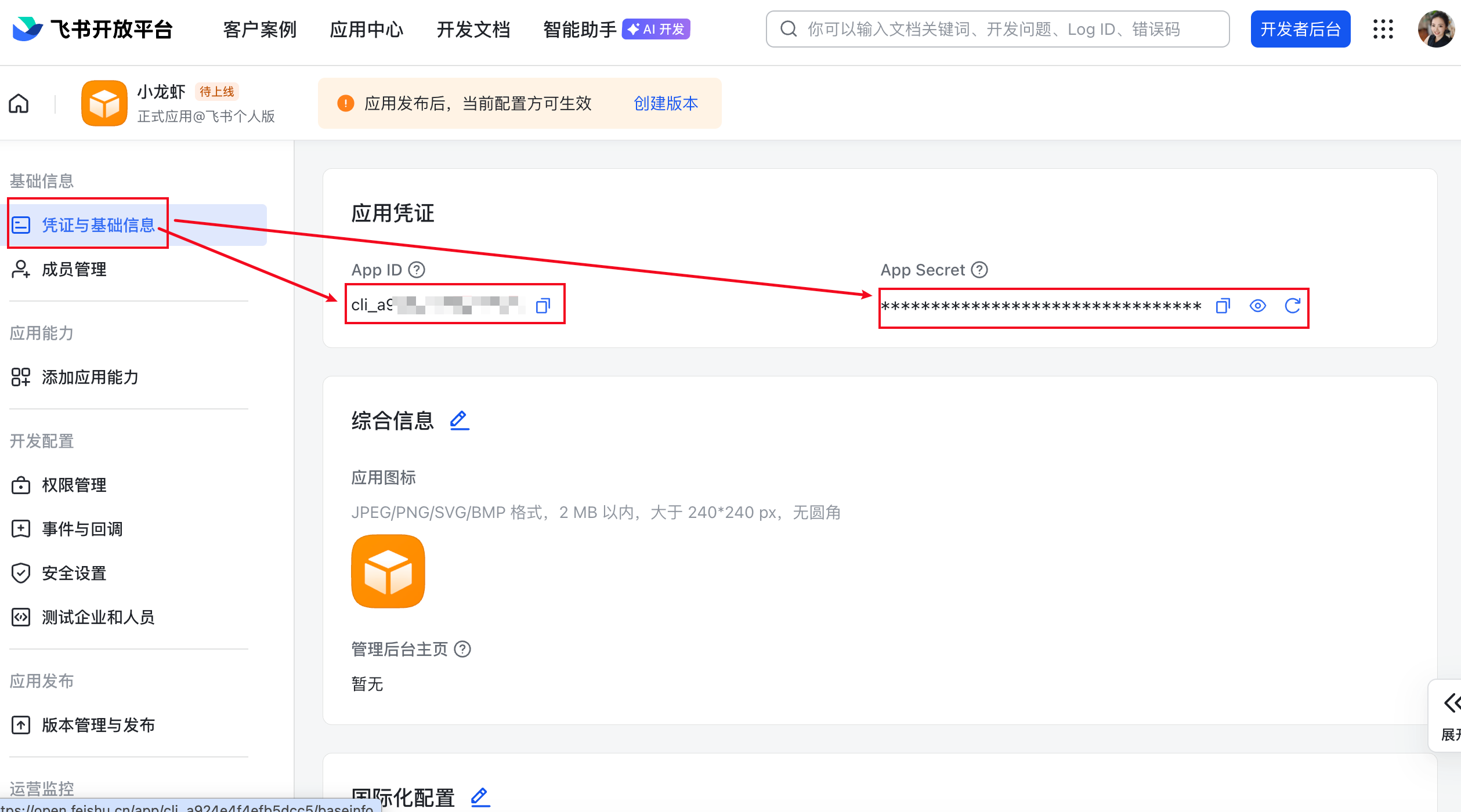Copy the App Secret value

[1223, 306]
